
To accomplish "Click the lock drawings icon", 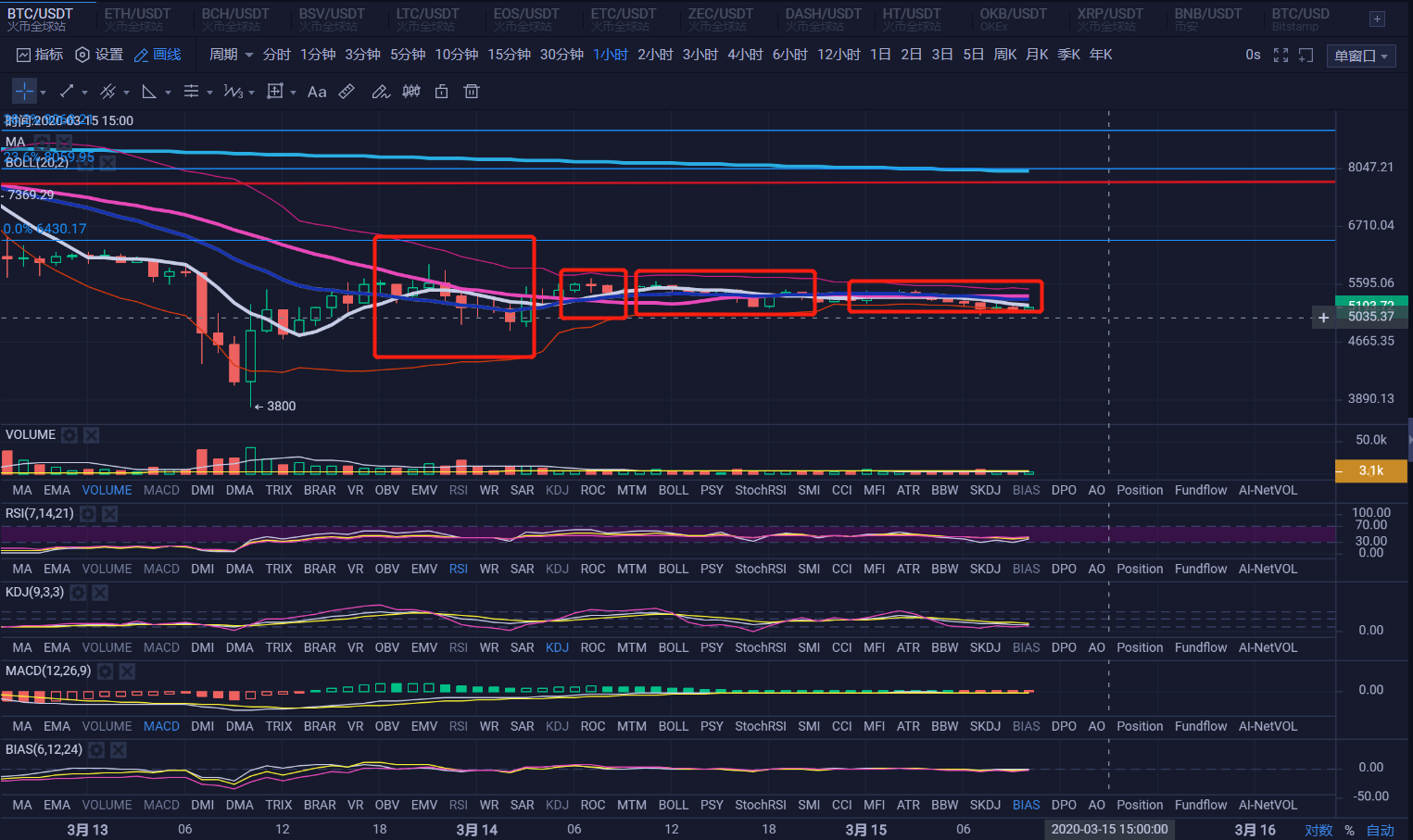I will (x=441, y=92).
